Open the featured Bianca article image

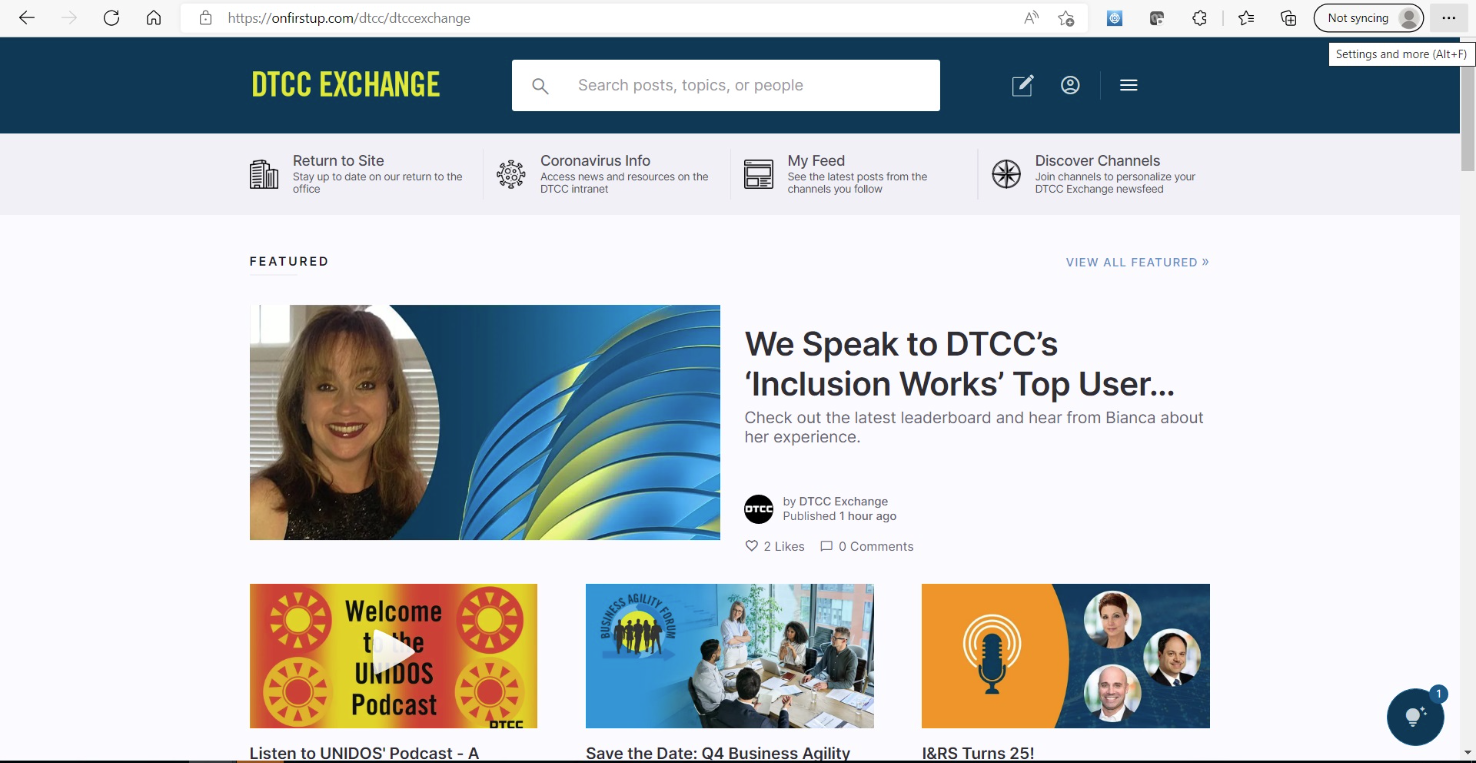click(x=485, y=422)
